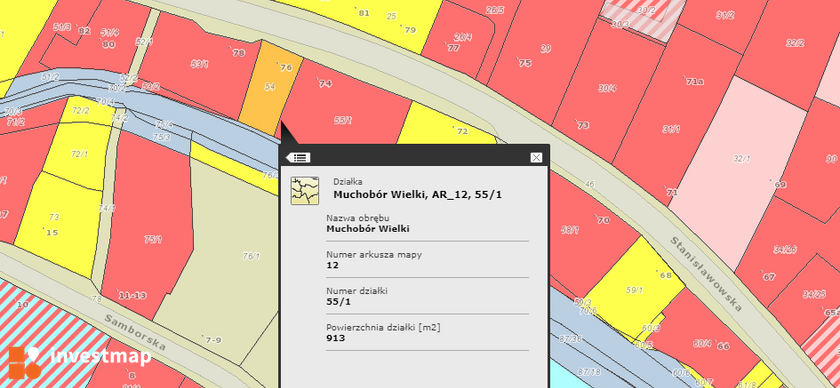The height and width of the screenshot is (388, 840).
Task: Close the parcel info popup
Action: pyautogui.click(x=536, y=158)
